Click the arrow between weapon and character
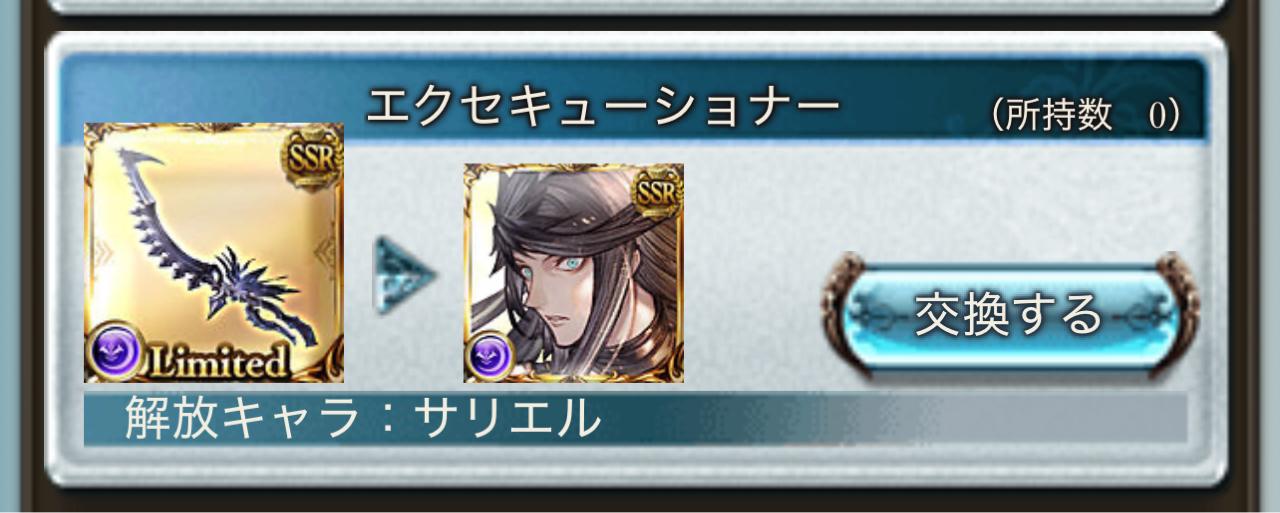The height and width of the screenshot is (513, 1280). 405,274
